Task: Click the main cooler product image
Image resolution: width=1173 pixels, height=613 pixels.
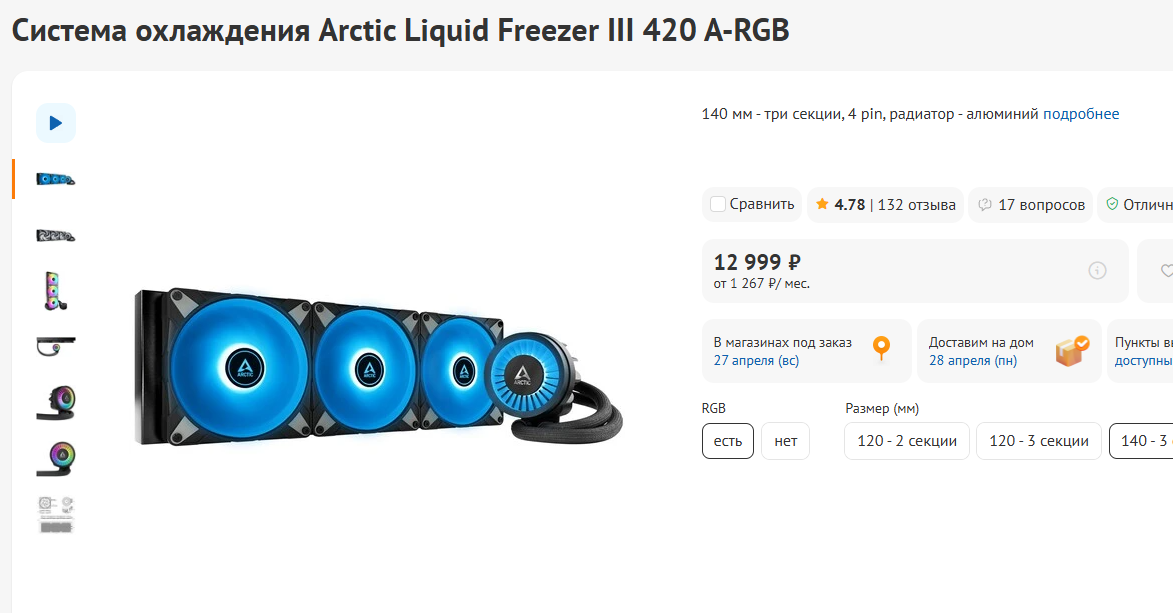Action: 379,367
